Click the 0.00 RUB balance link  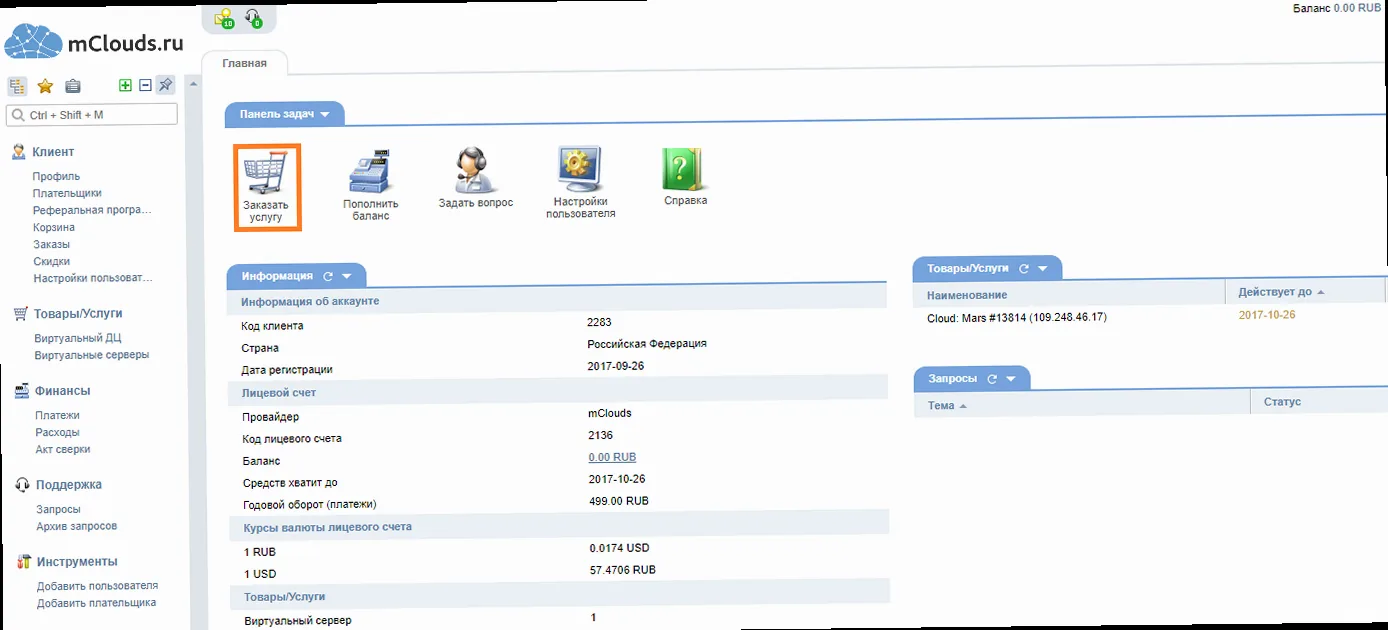coord(610,457)
